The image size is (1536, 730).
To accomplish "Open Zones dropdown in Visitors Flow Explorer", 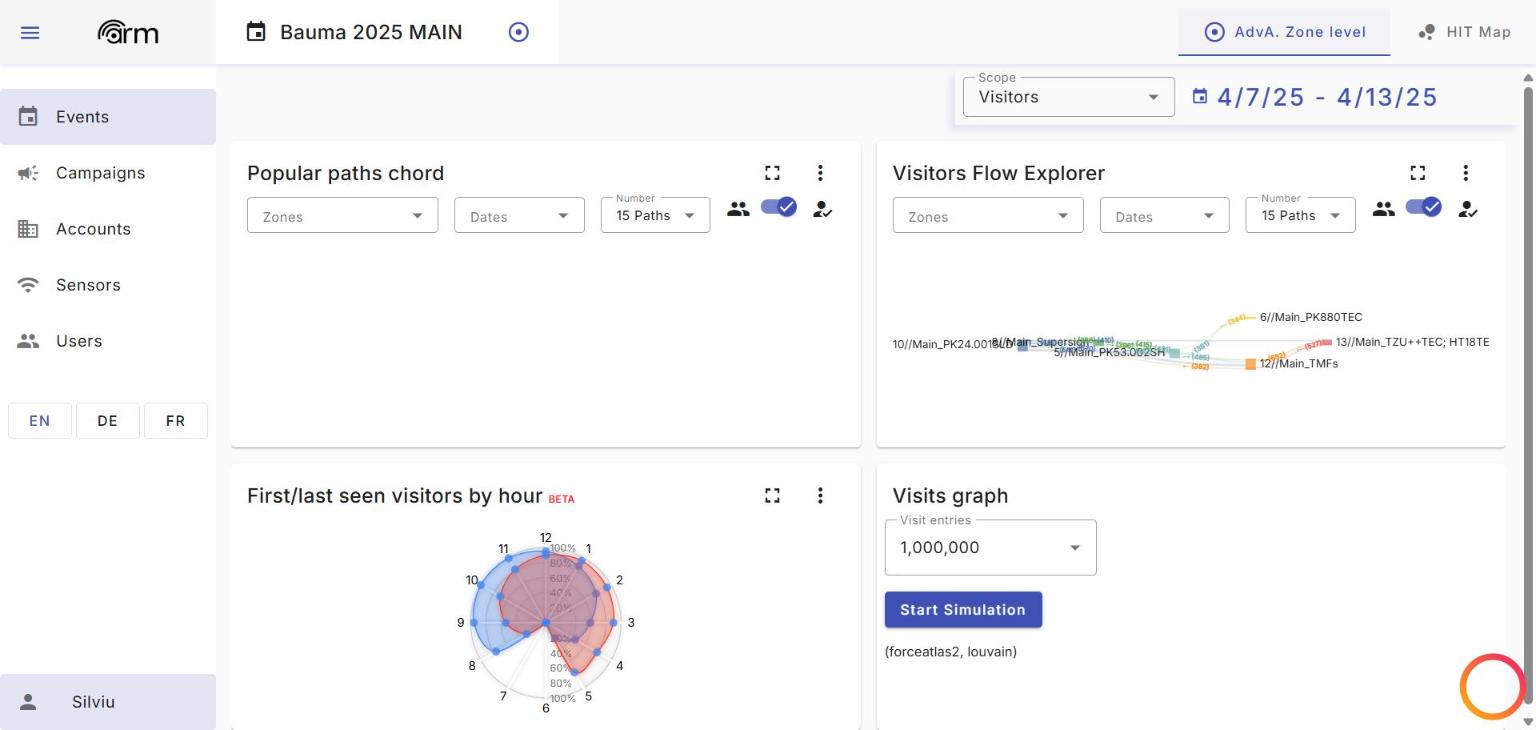I will point(987,216).
